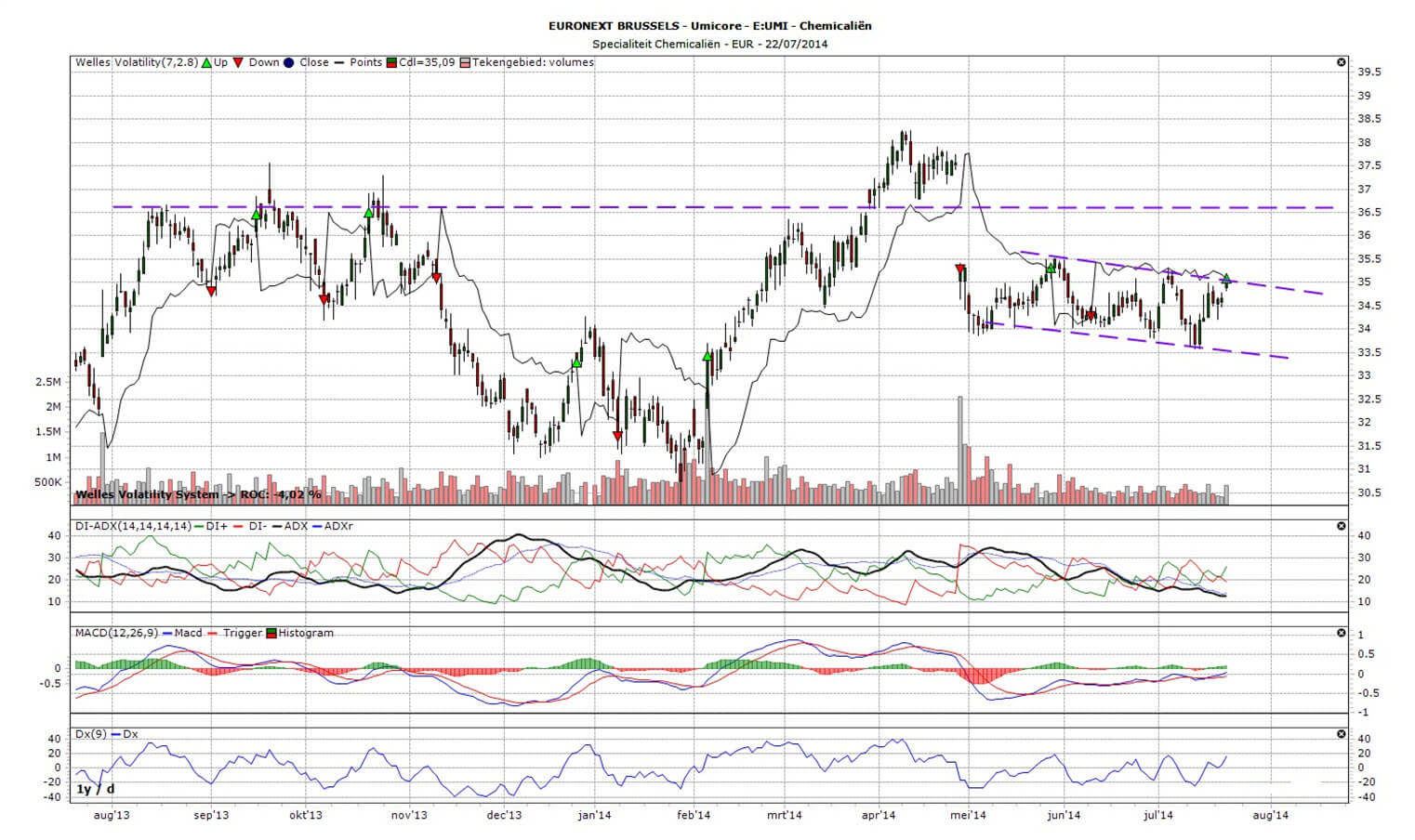Image resolution: width=1415 pixels, height=840 pixels.
Task: Click the aug'13 date axis label
Action: [x=111, y=816]
